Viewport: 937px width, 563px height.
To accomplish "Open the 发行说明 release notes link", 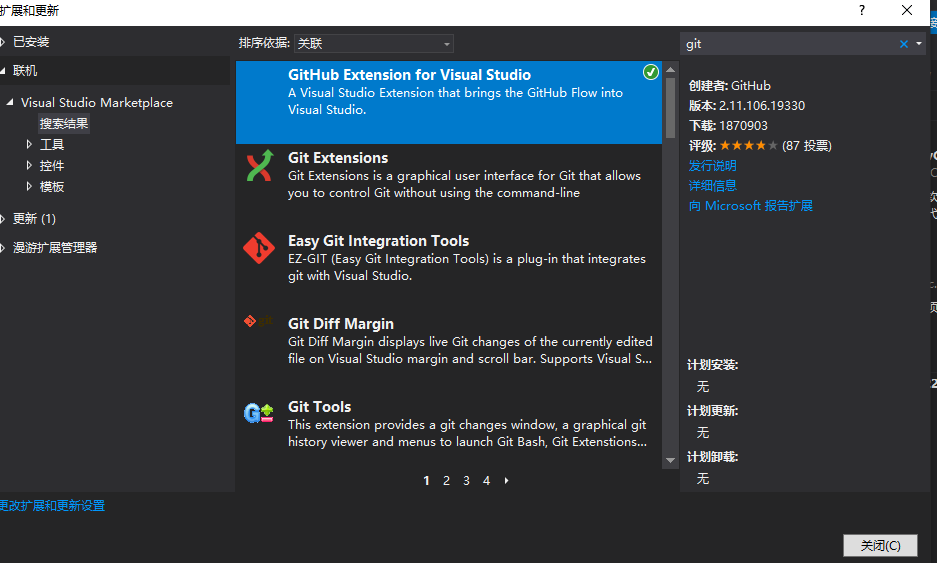I will point(712,166).
